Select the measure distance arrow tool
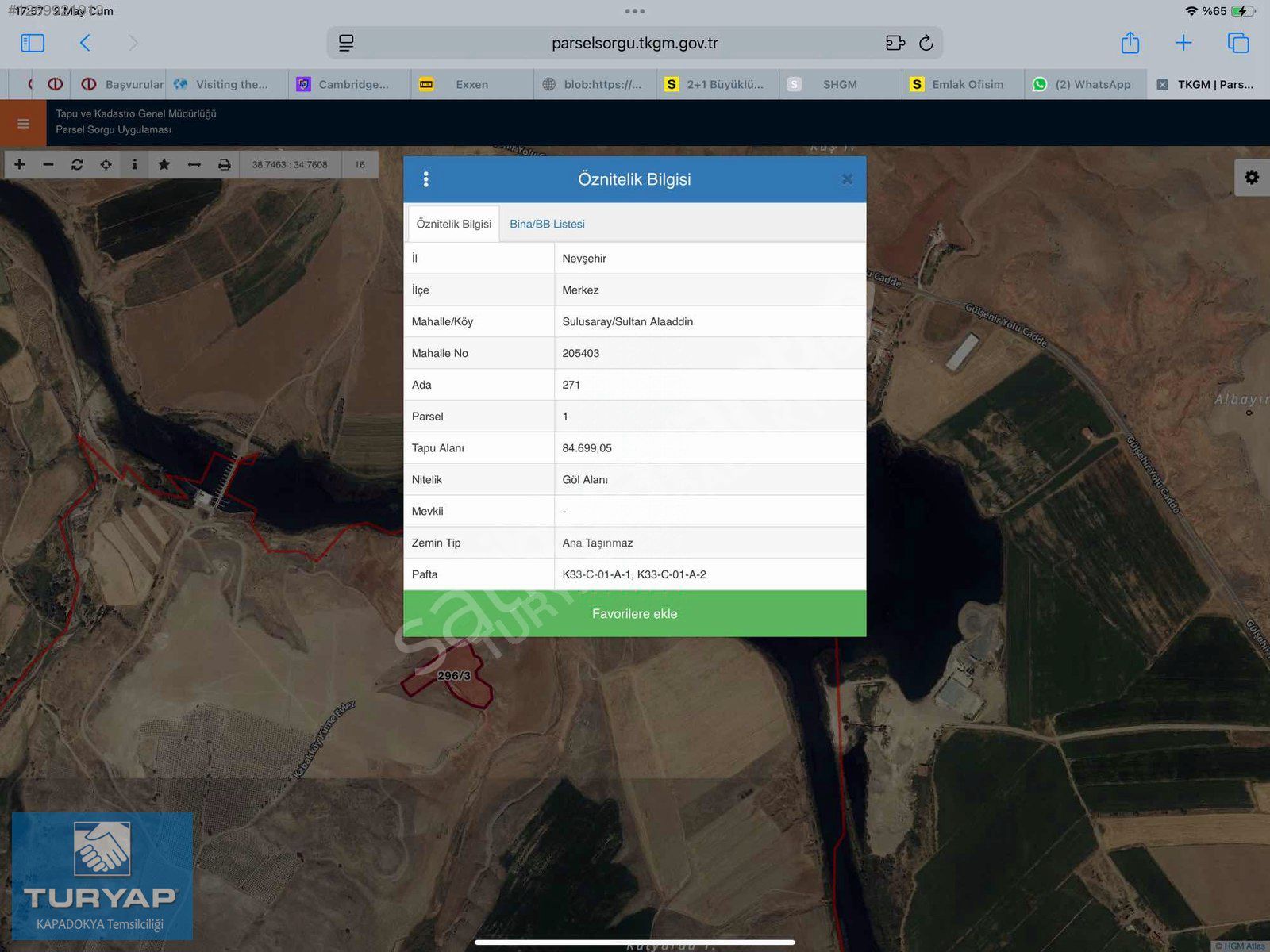 click(x=194, y=164)
